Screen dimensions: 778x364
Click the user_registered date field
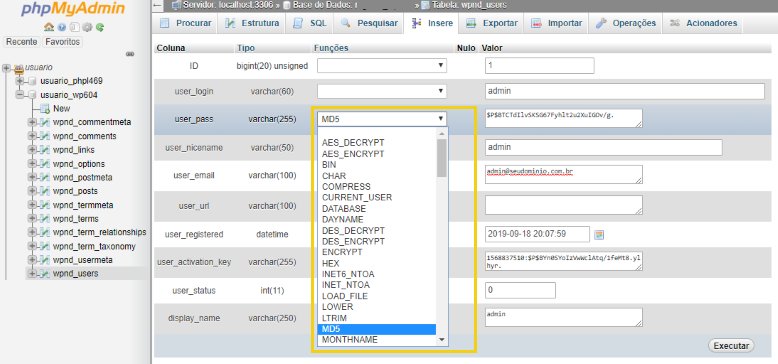click(537, 234)
